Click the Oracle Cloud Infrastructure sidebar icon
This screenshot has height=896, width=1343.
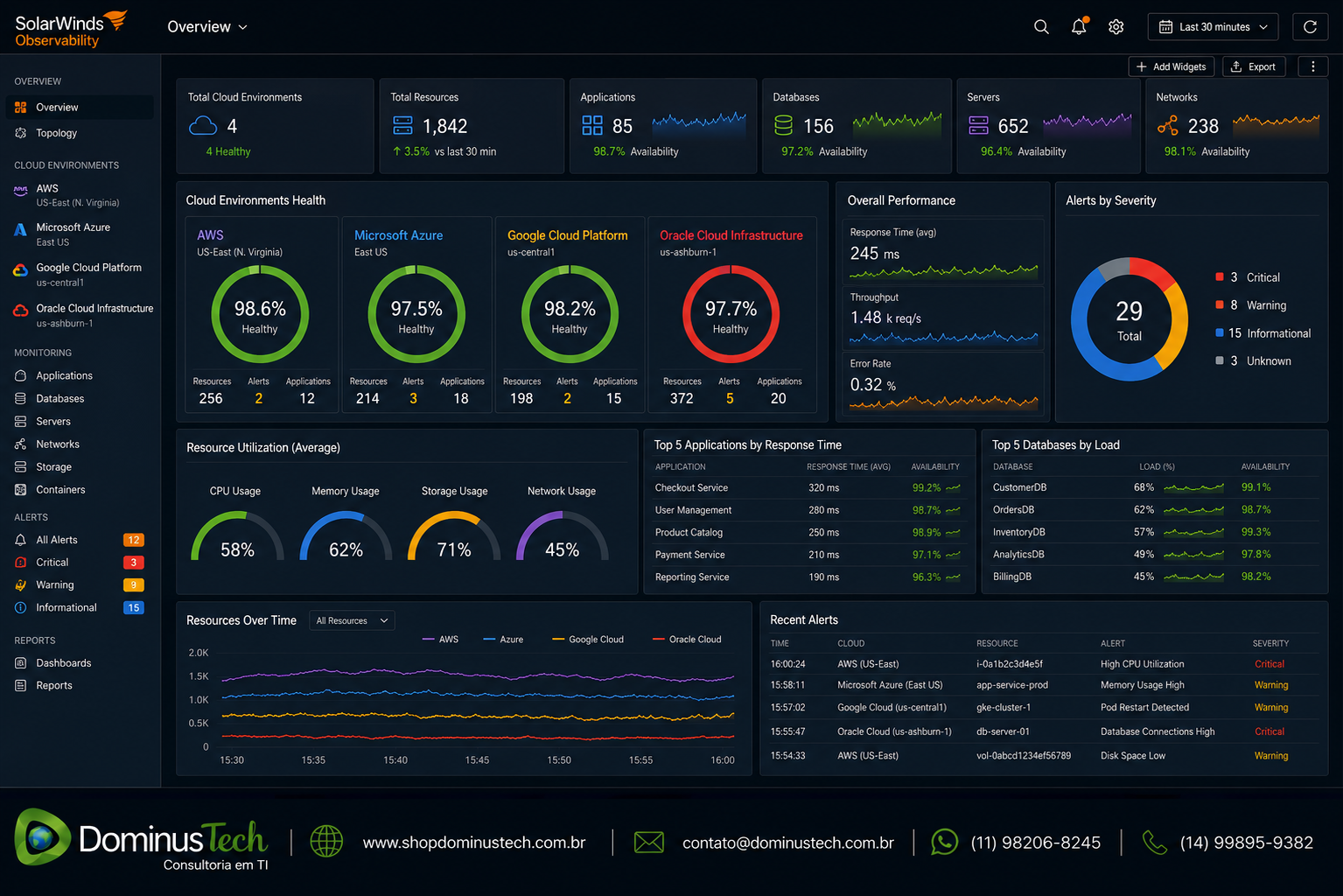(20, 311)
